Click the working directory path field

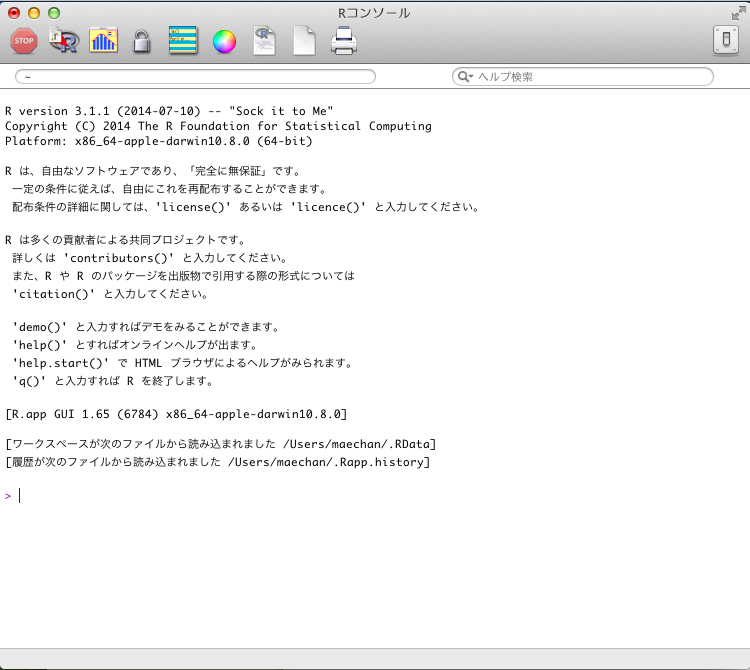click(195, 77)
